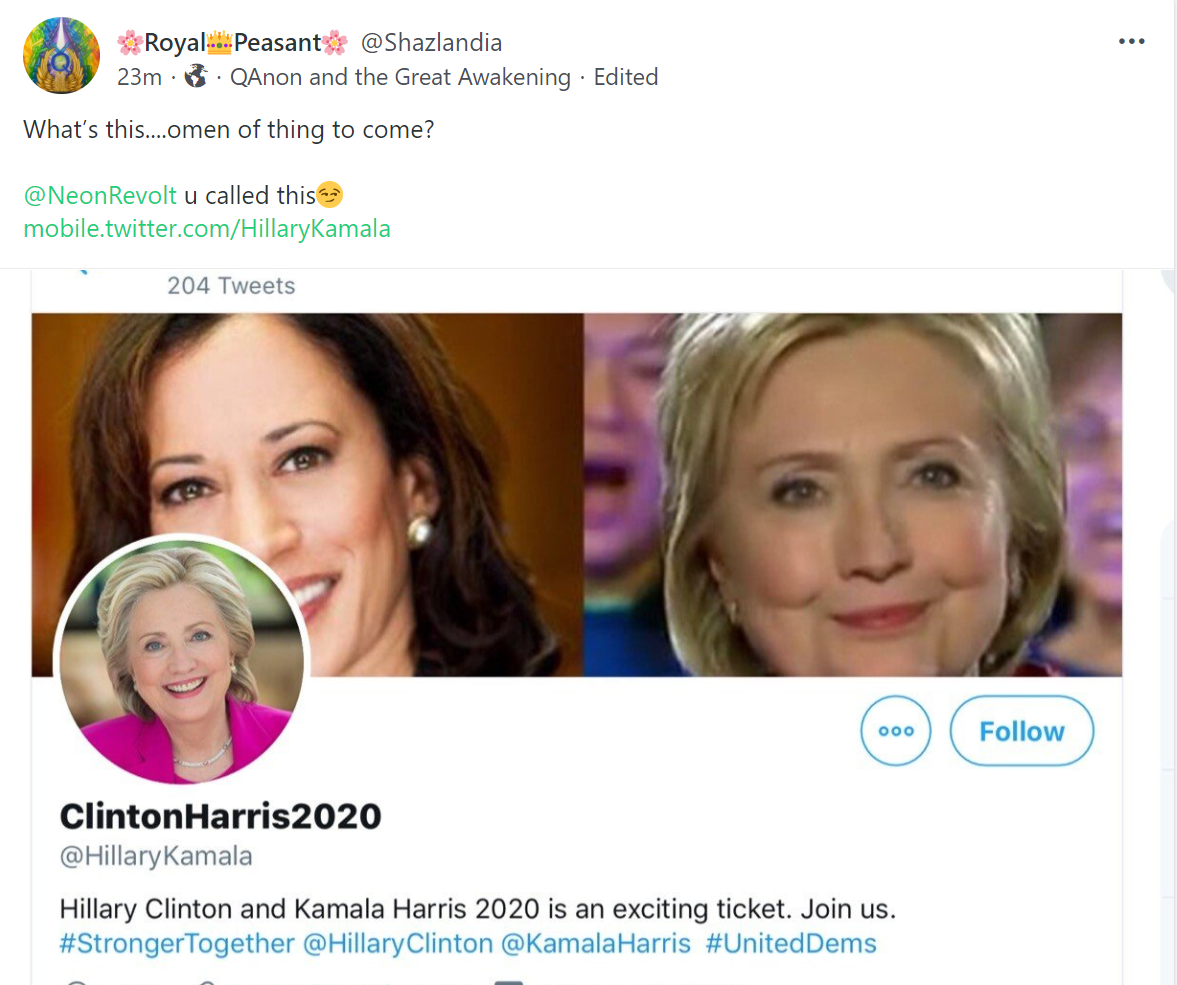The image size is (1177, 985).
Task: Click the globe public visibility icon
Action: click(x=196, y=77)
